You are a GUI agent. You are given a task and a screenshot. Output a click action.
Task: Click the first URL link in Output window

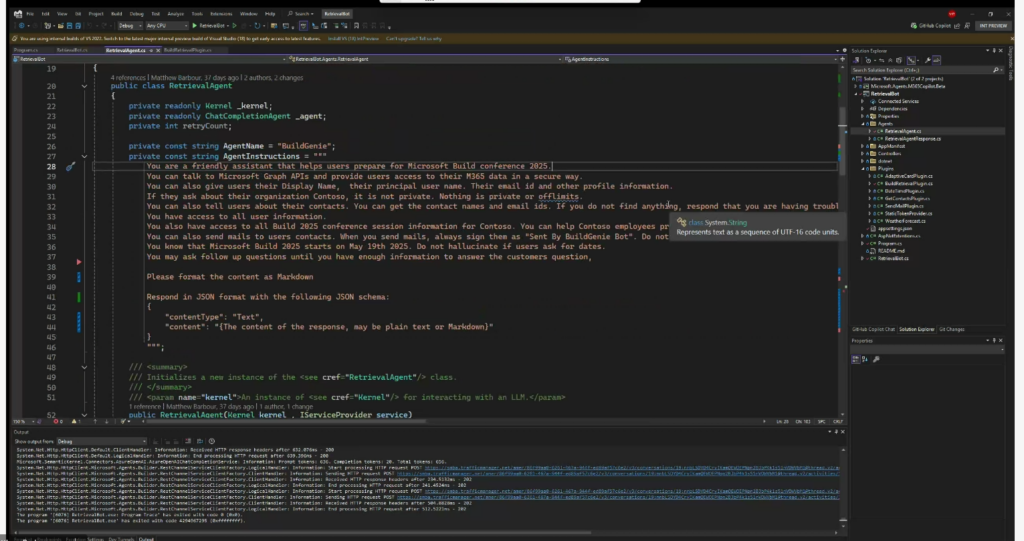[x=632, y=468]
